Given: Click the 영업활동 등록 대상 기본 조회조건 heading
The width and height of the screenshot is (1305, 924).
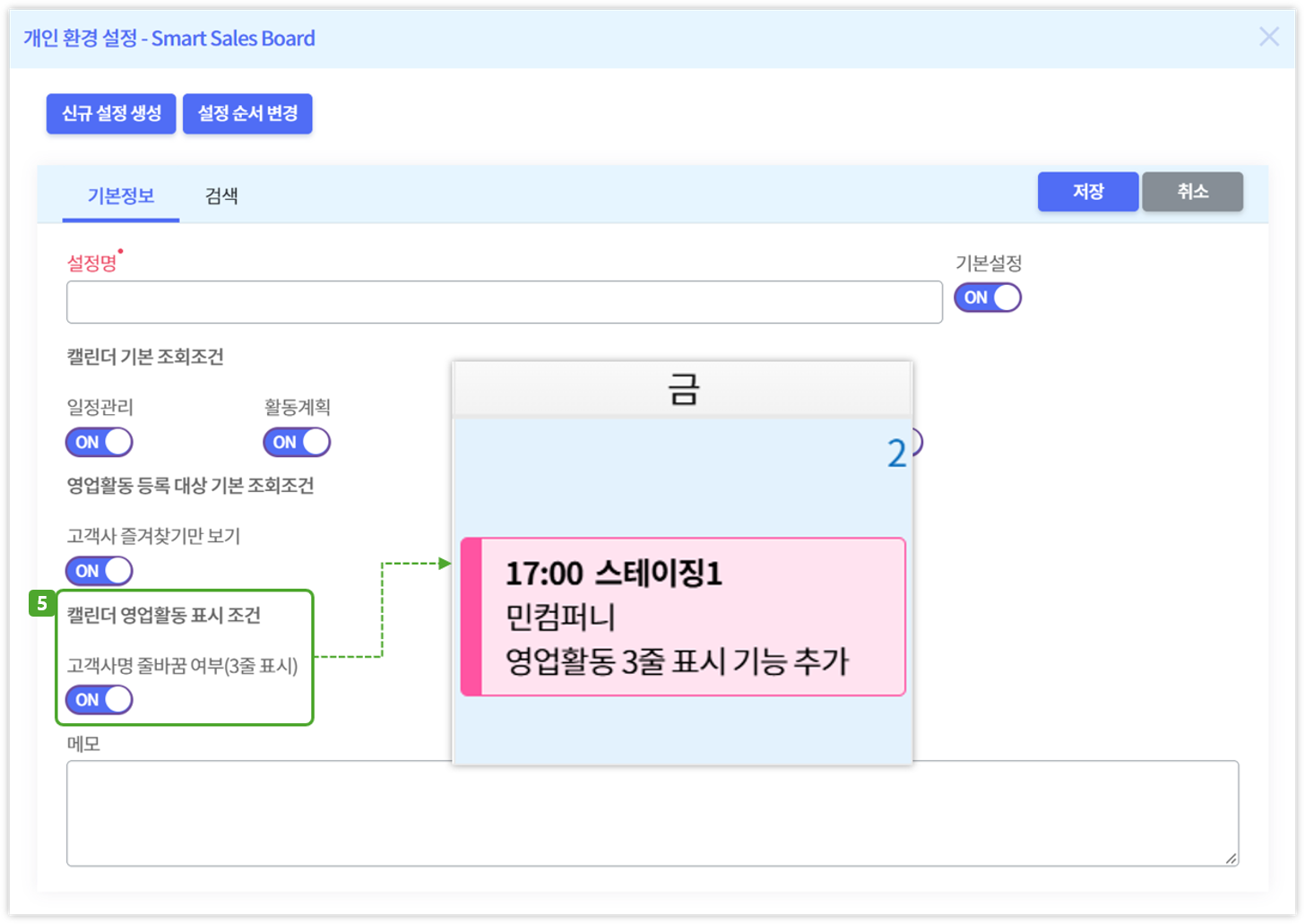Looking at the screenshot, I should (190, 486).
